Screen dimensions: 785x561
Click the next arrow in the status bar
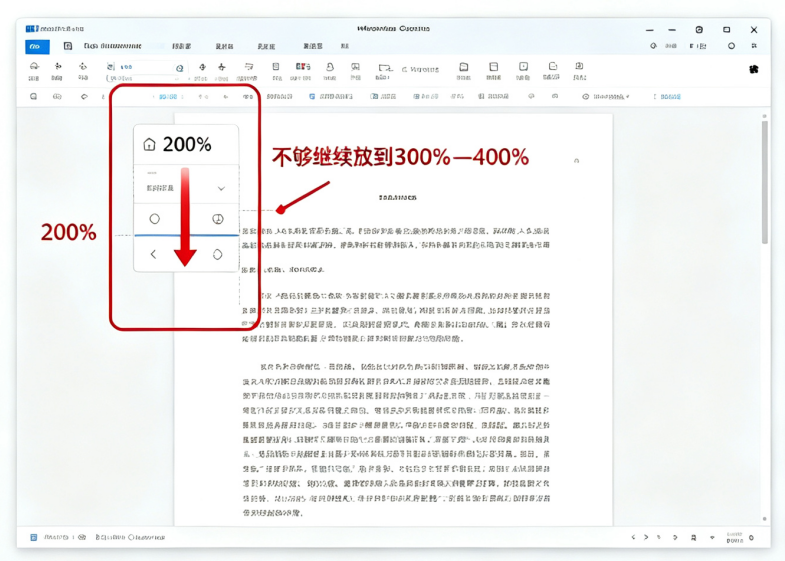(646, 537)
